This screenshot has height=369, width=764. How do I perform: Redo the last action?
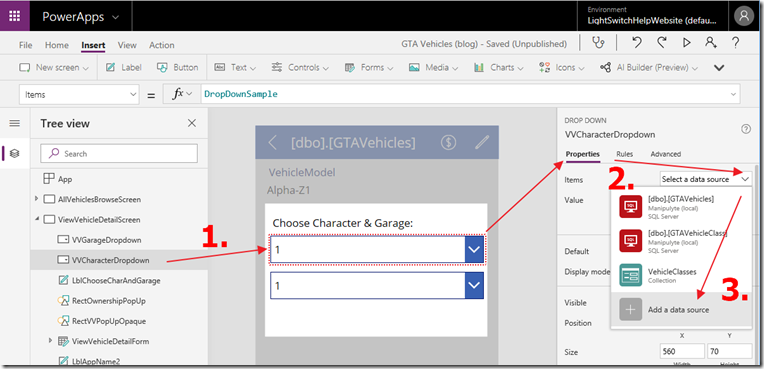click(x=661, y=43)
